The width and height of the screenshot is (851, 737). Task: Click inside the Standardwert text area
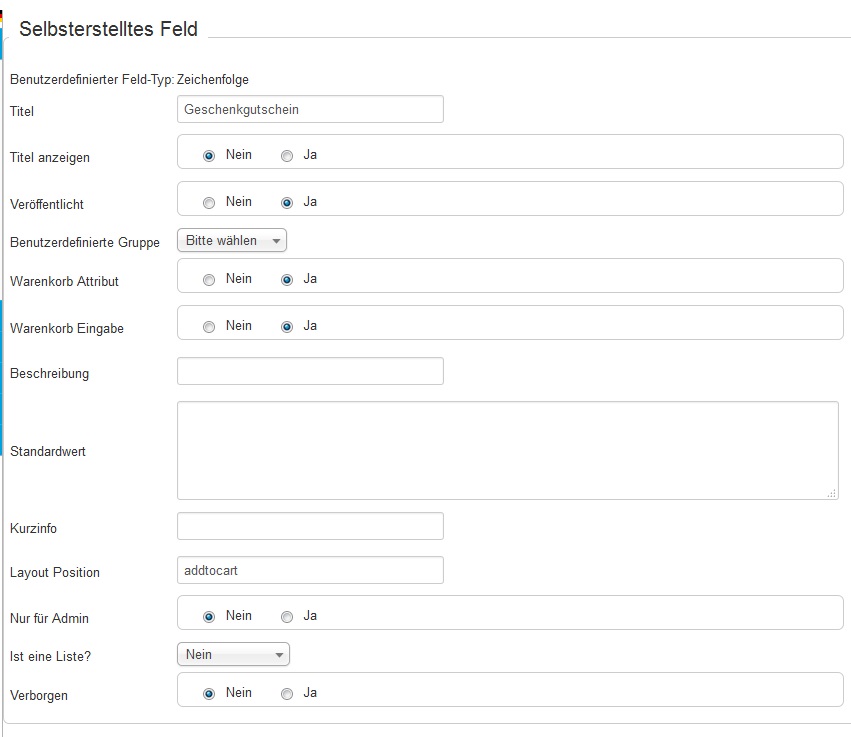coord(507,450)
